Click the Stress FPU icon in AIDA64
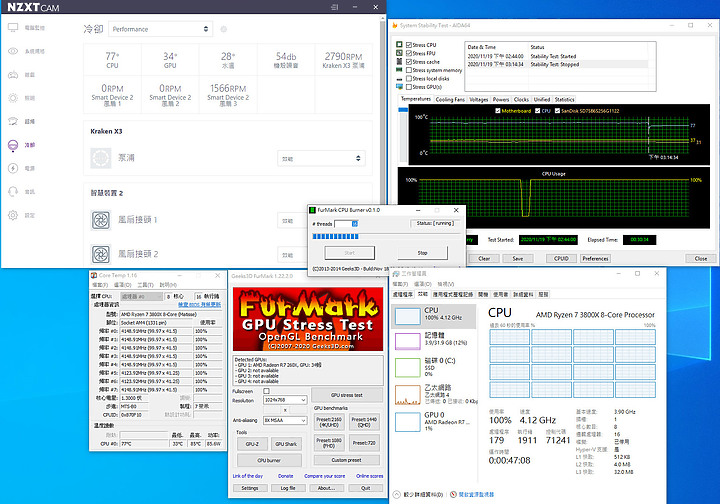Screen dimensions: 720x504 pos(399,53)
